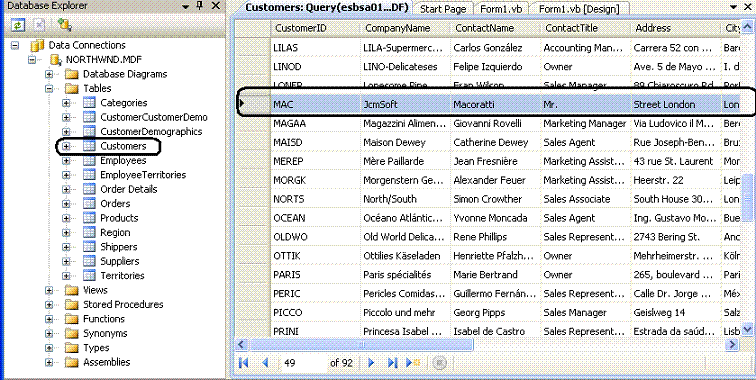Select the CustomerCustomerDemo table
Image resolution: width=756 pixels, height=380 pixels.
154,117
